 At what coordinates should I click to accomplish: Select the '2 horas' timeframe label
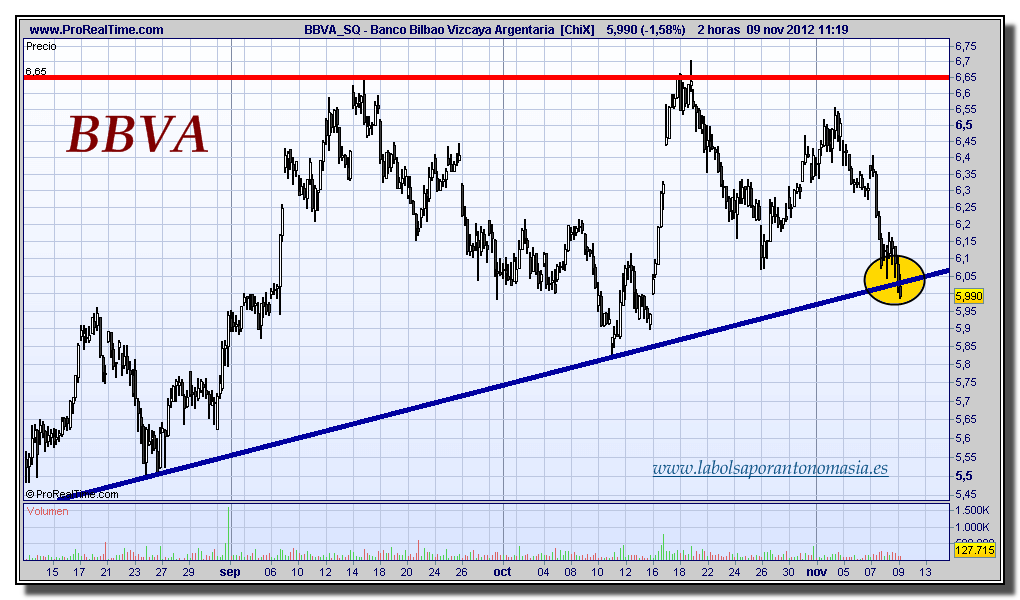[x=718, y=30]
